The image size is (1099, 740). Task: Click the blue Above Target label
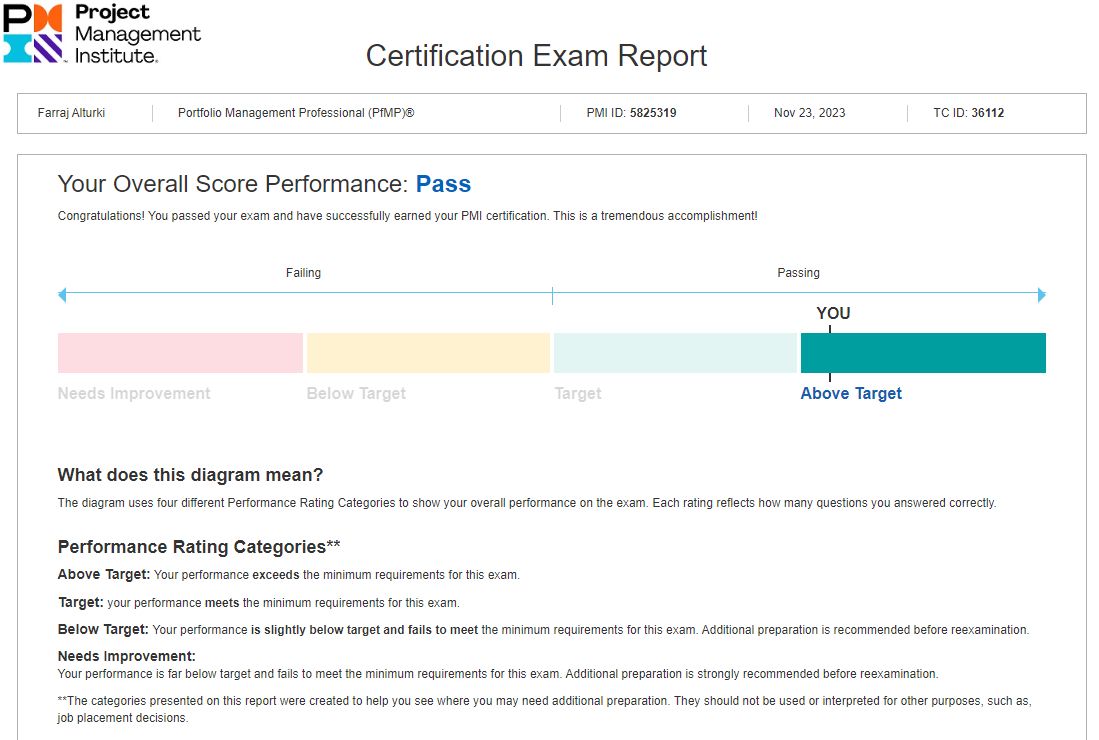pyautogui.click(x=851, y=394)
